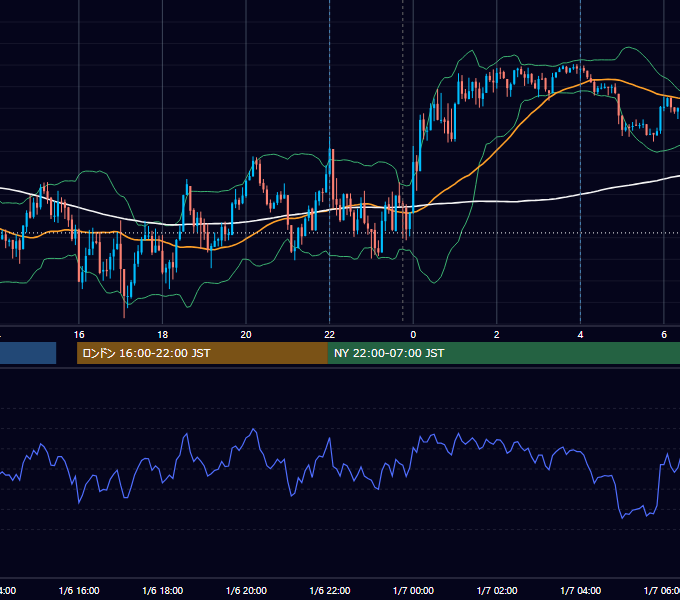The image size is (680, 600).
Task: Click the 1/6 16:00 date label
Action: (x=79, y=590)
